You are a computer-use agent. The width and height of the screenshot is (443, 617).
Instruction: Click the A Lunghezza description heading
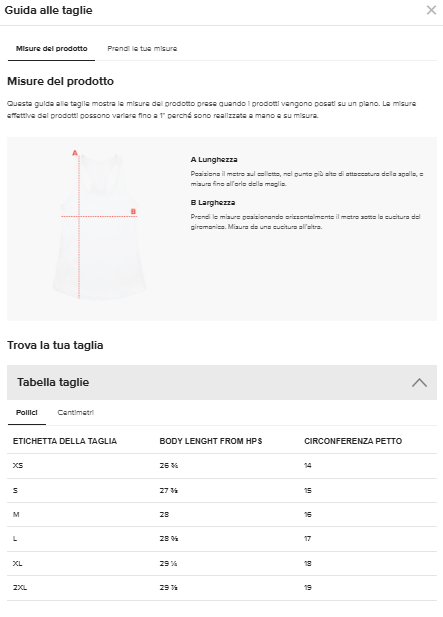pos(214,160)
